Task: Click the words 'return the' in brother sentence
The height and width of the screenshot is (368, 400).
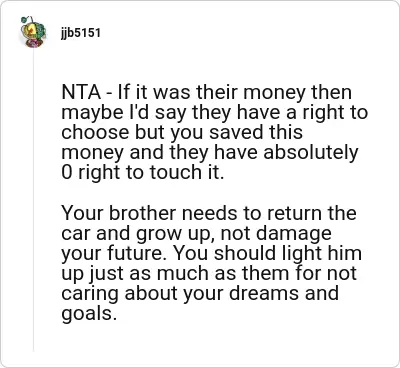Action: [321, 213]
